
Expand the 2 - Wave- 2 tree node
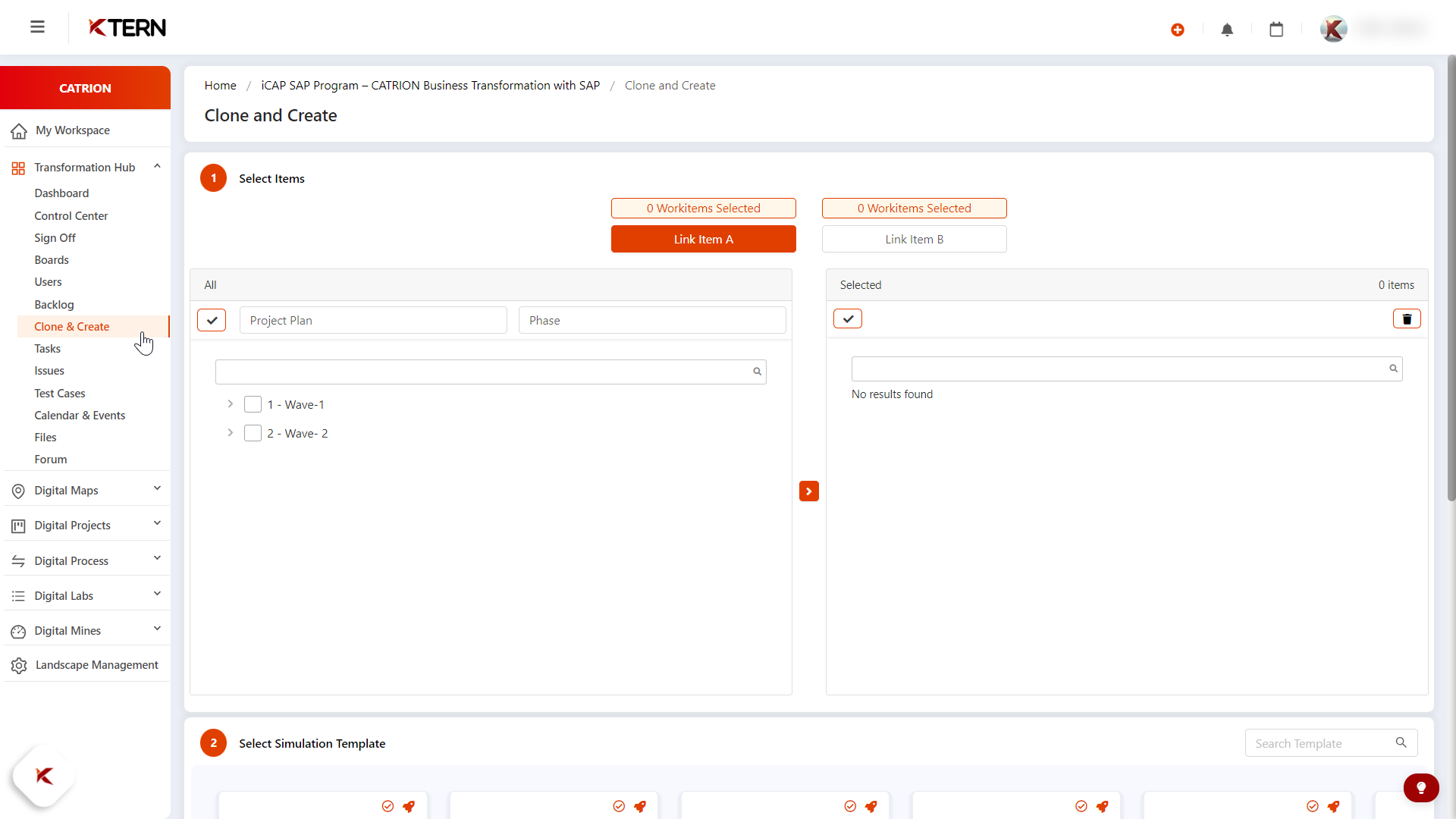[230, 433]
